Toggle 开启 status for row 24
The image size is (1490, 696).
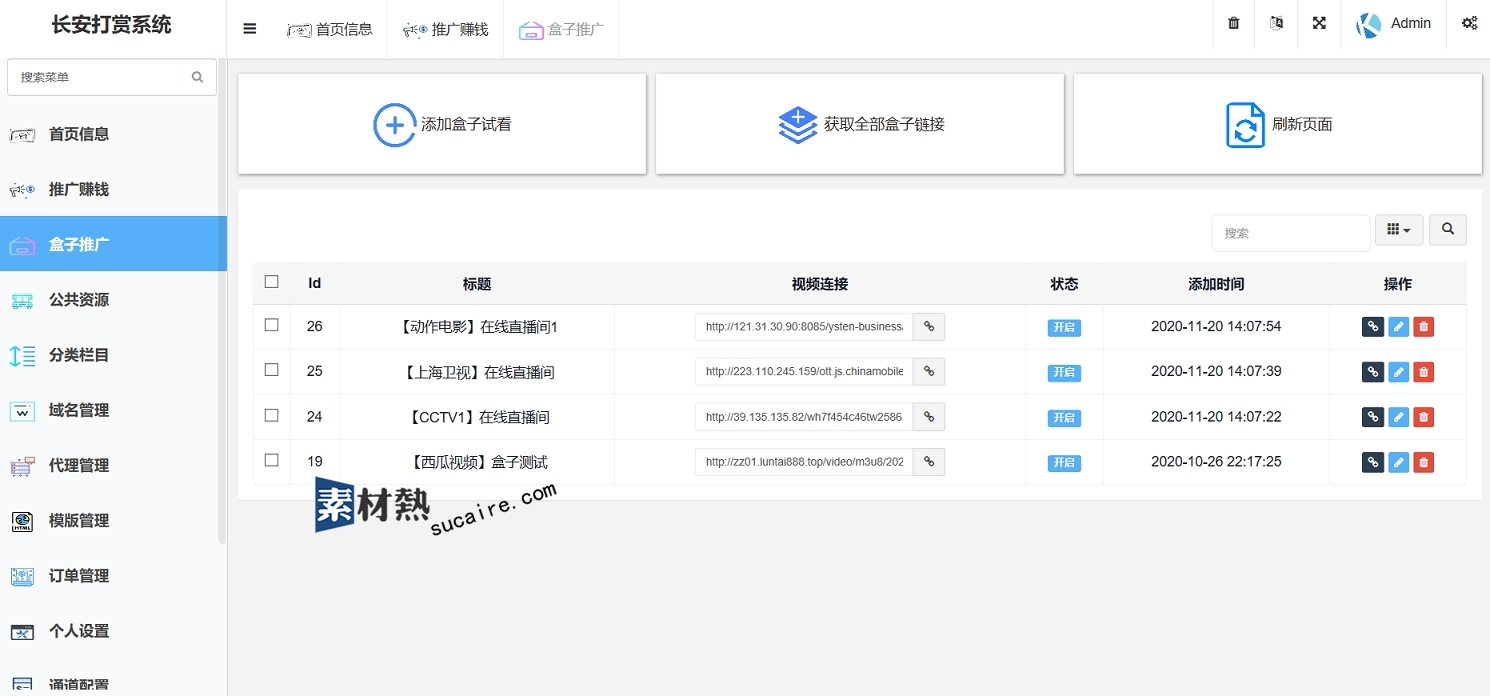(1064, 418)
